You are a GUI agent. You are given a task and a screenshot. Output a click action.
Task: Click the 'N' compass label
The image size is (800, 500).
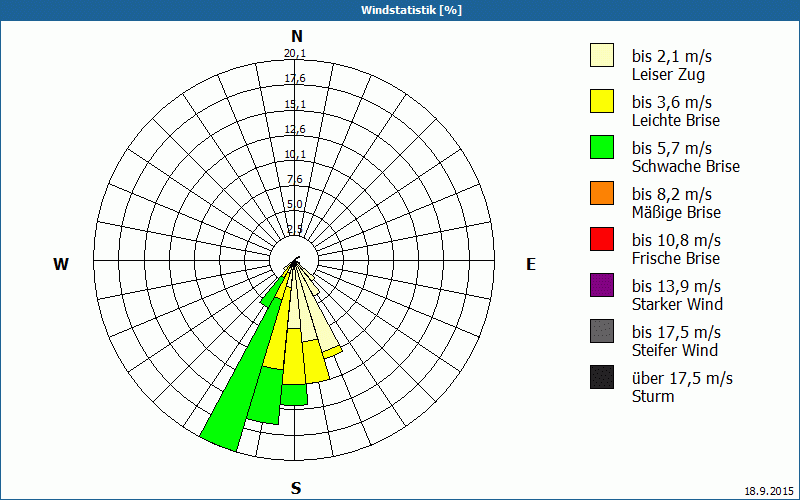pyautogui.click(x=297, y=36)
